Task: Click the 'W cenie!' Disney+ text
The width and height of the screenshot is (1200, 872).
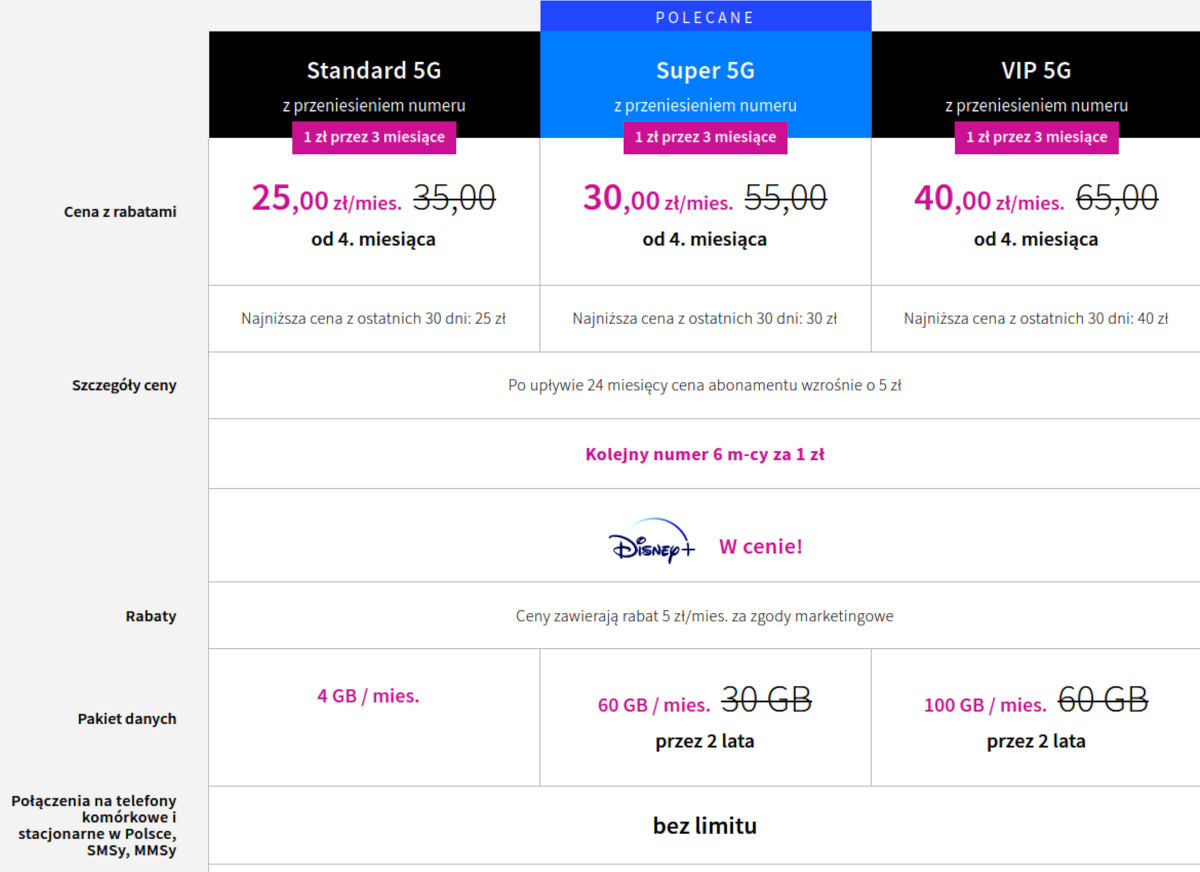Action: pos(760,547)
